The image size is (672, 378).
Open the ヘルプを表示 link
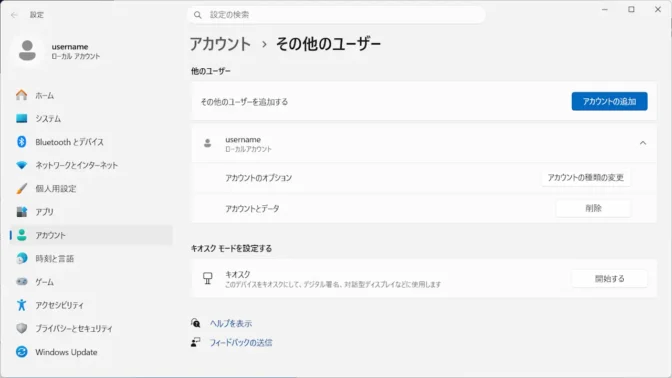tap(231, 323)
